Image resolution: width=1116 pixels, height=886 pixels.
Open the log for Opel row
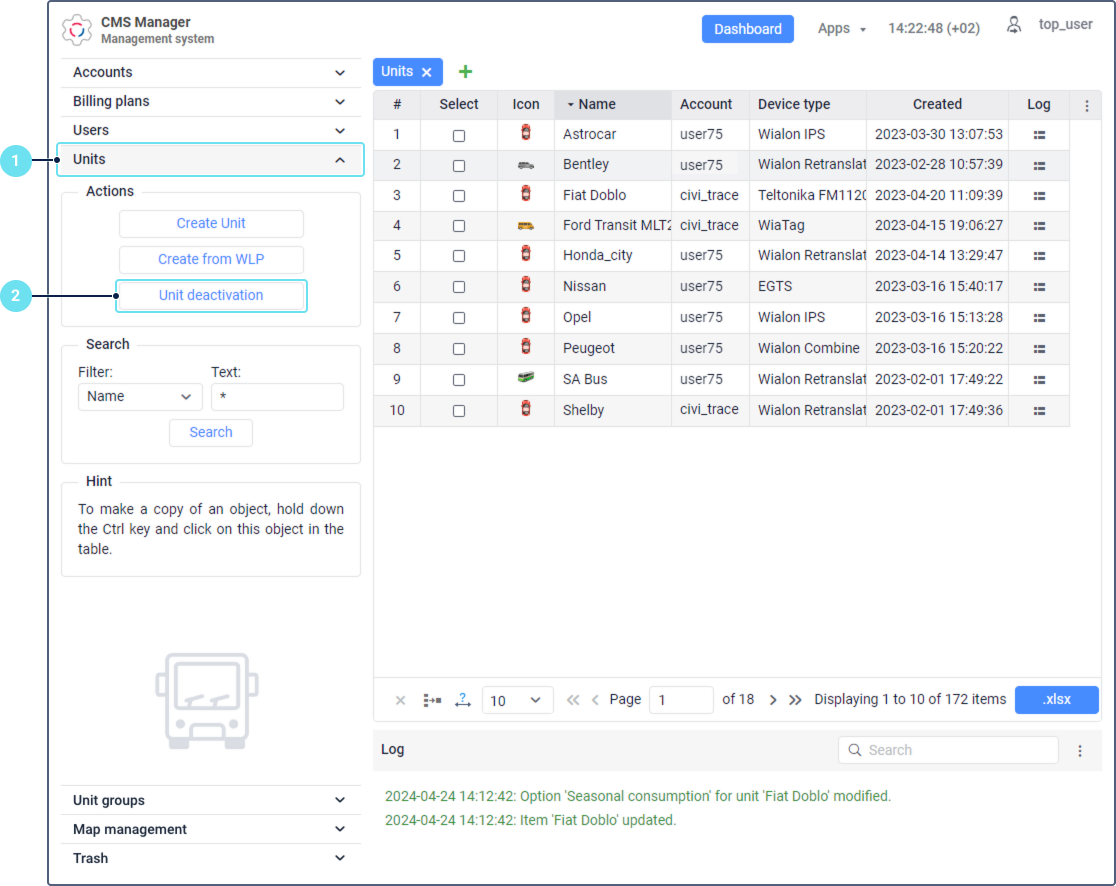tap(1039, 317)
